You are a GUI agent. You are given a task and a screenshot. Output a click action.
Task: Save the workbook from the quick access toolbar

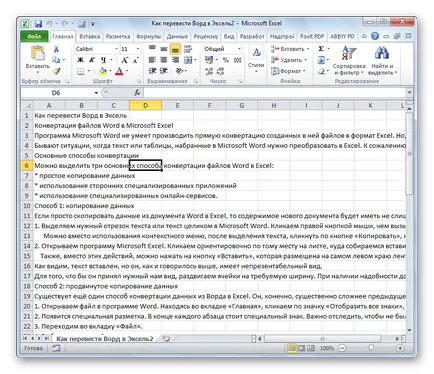click(x=38, y=24)
